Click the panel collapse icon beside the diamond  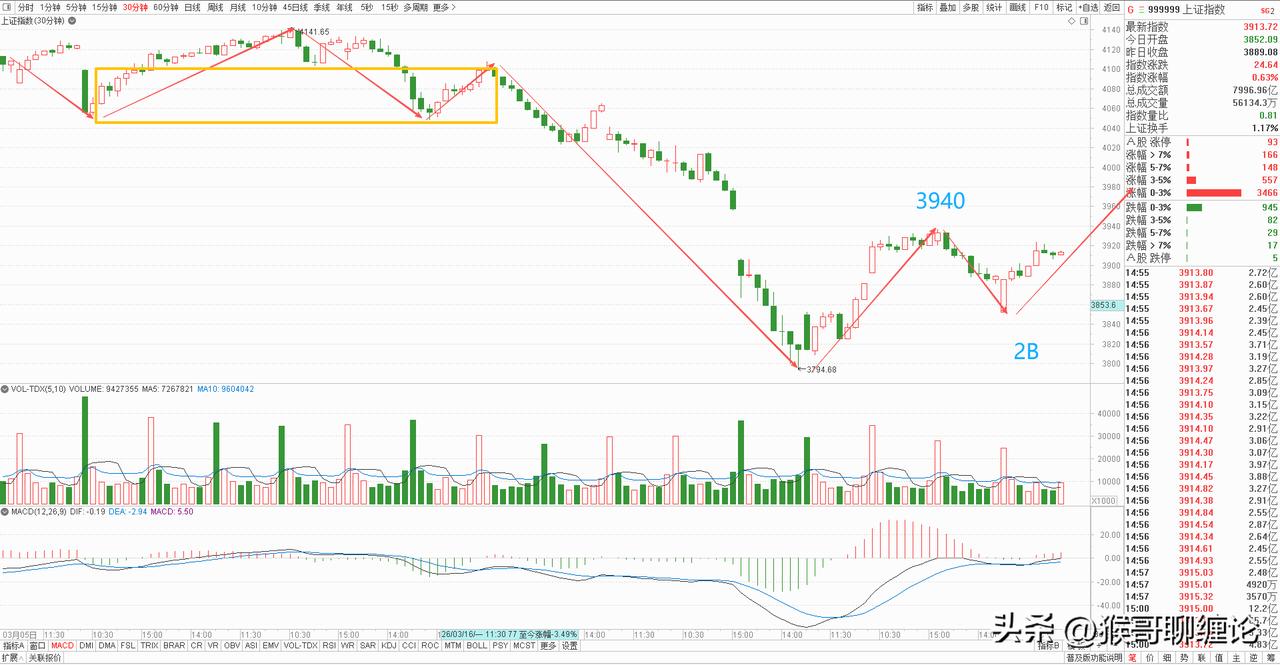(1084, 21)
